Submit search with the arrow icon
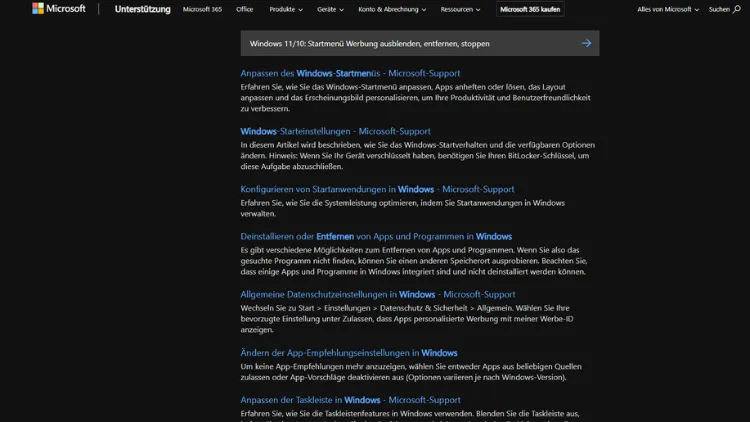 coord(586,44)
